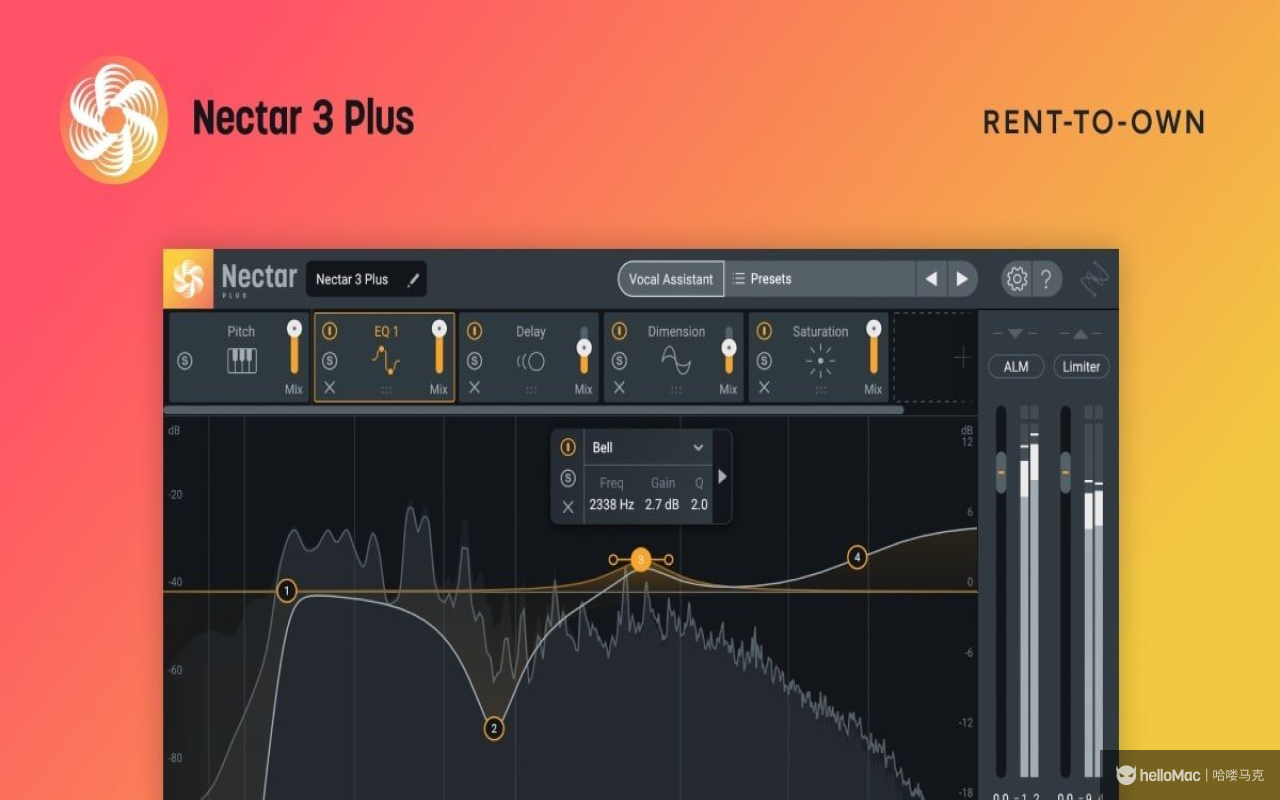Click the down triangle above ALM

click(x=1015, y=334)
